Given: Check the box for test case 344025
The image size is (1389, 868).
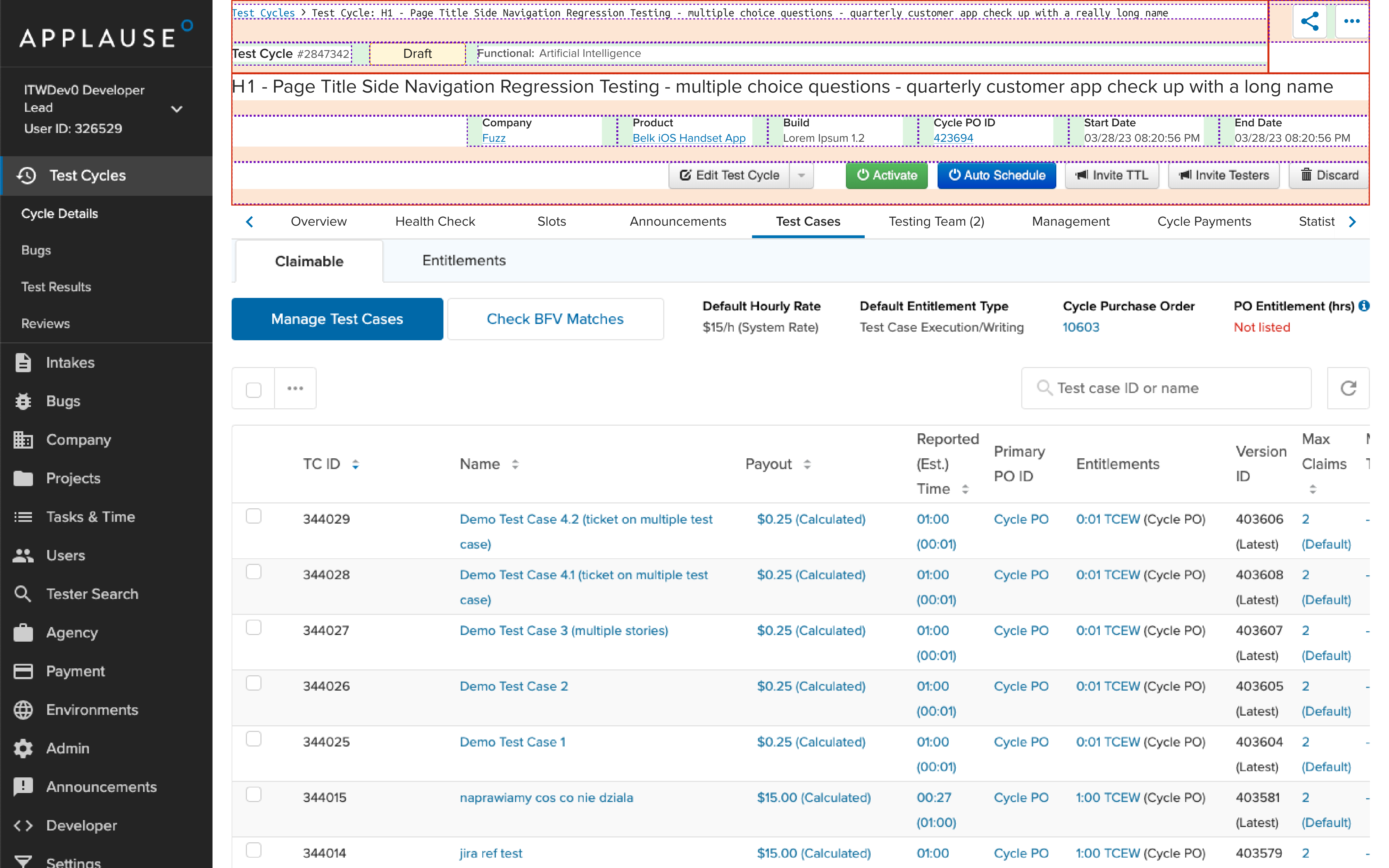Looking at the screenshot, I should pos(253,739).
